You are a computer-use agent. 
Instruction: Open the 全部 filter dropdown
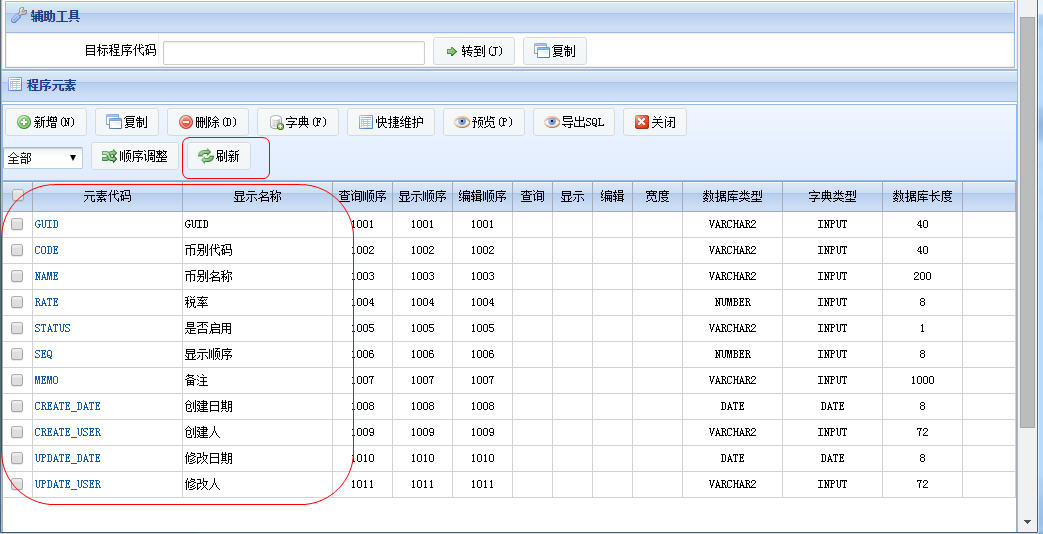pyautogui.click(x=43, y=158)
